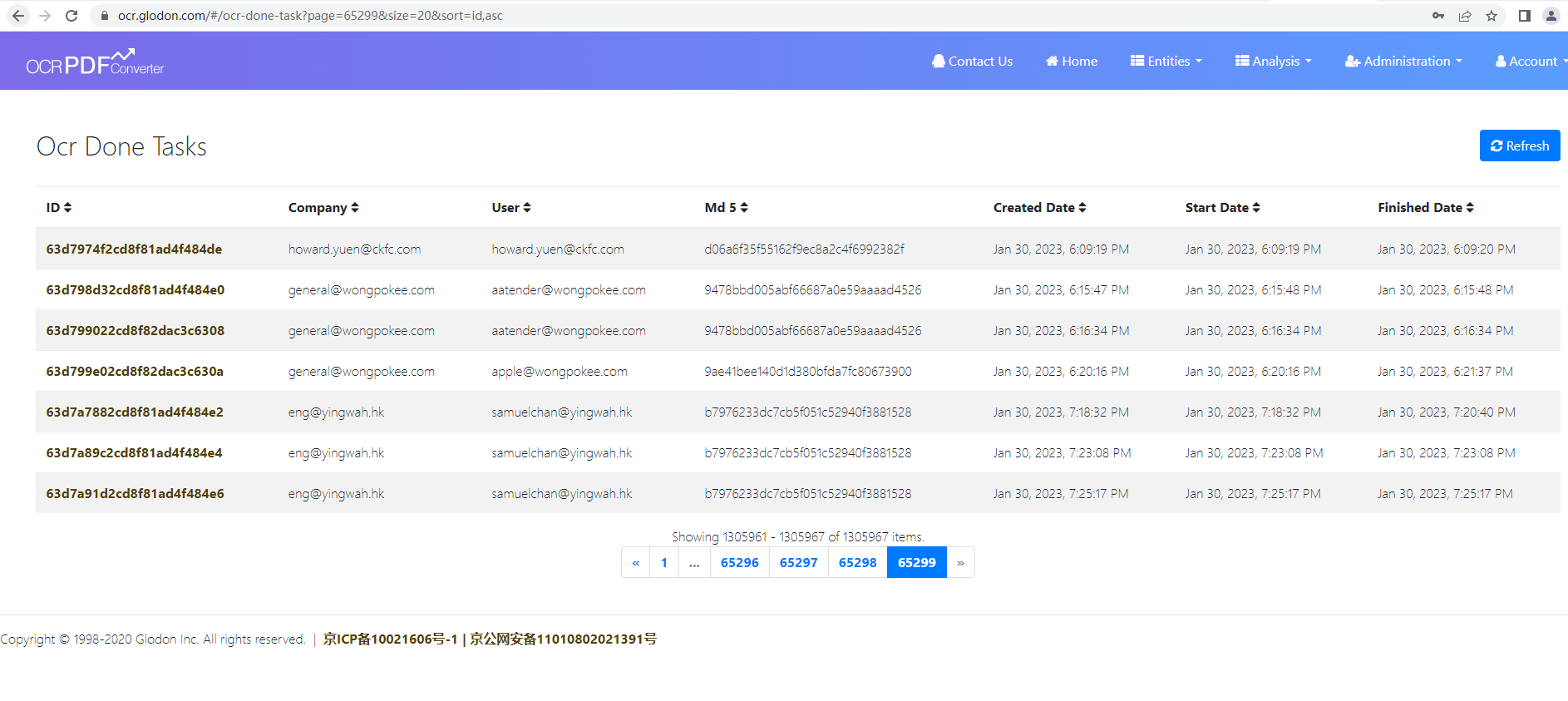Click the Ocr Done Tasks heading
This screenshot has width=1568, height=701.
121,146
